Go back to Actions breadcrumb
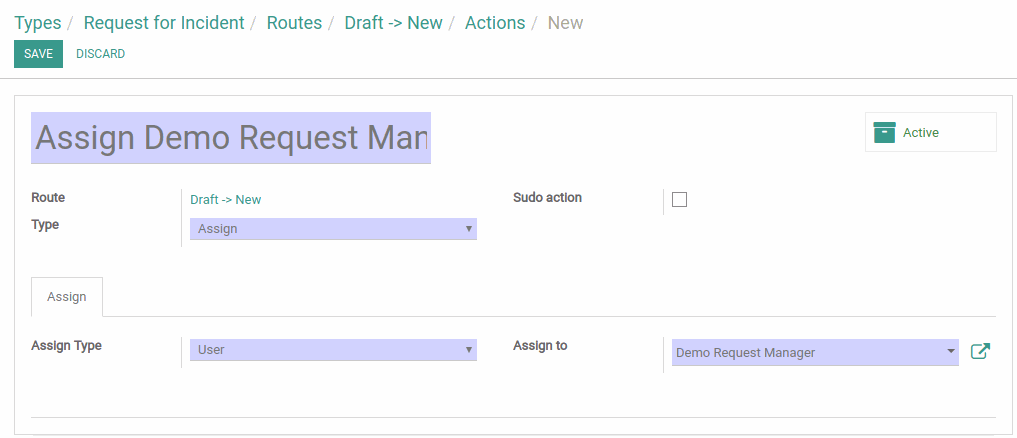Image resolution: width=1017 pixels, height=438 pixels. click(x=495, y=23)
